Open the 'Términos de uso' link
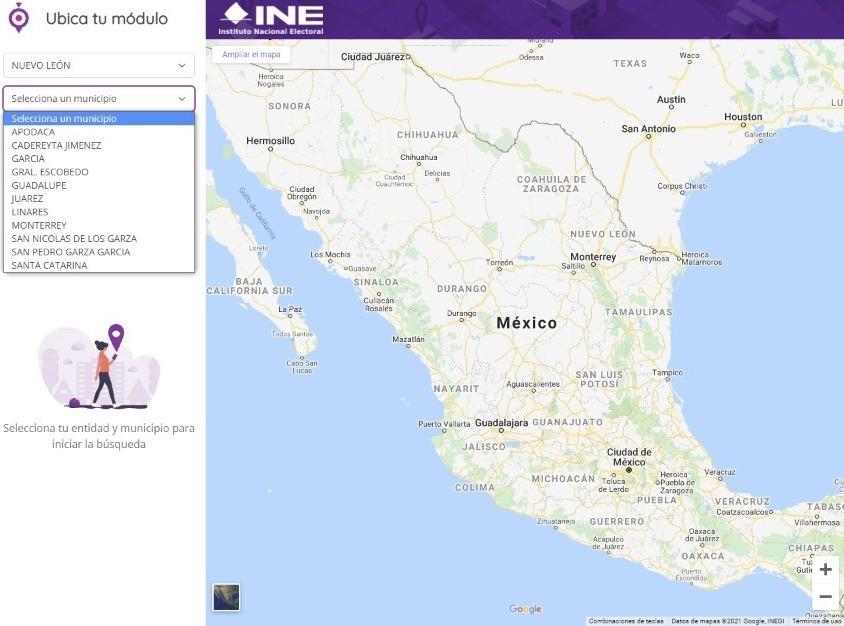Viewport: 844px width, 626px height. pos(817,621)
